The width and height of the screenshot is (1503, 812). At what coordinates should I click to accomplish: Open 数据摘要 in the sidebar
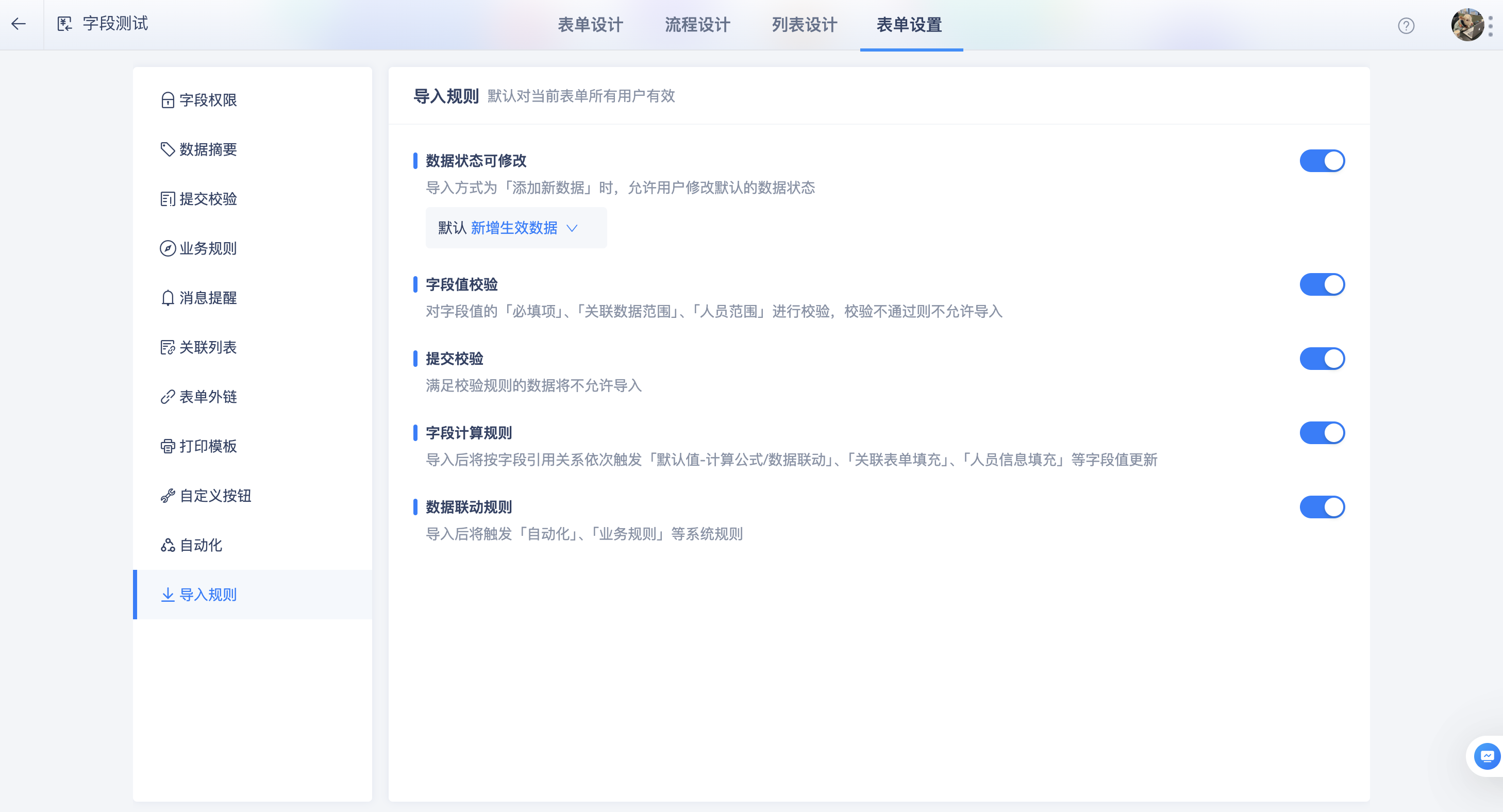point(252,149)
